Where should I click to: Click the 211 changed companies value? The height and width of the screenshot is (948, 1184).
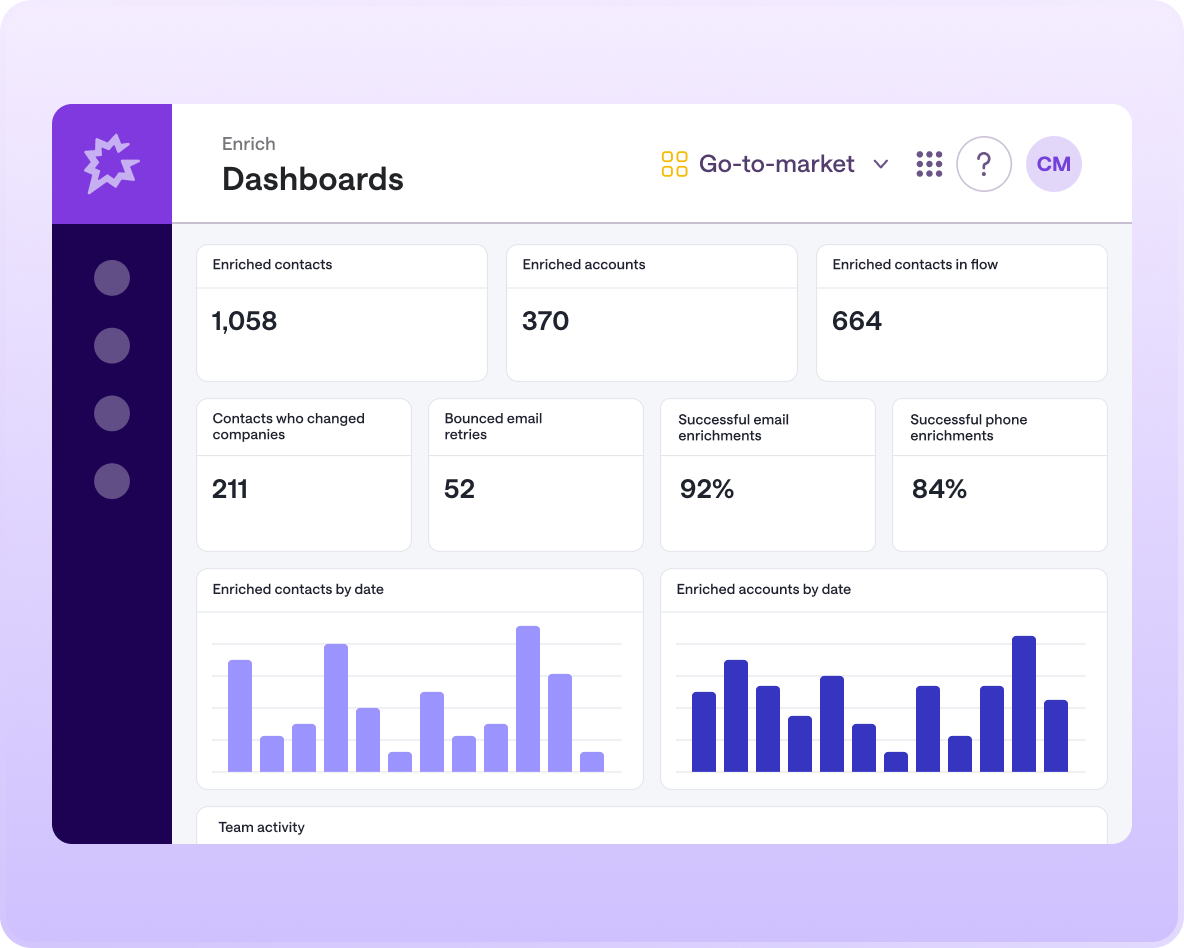(230, 489)
